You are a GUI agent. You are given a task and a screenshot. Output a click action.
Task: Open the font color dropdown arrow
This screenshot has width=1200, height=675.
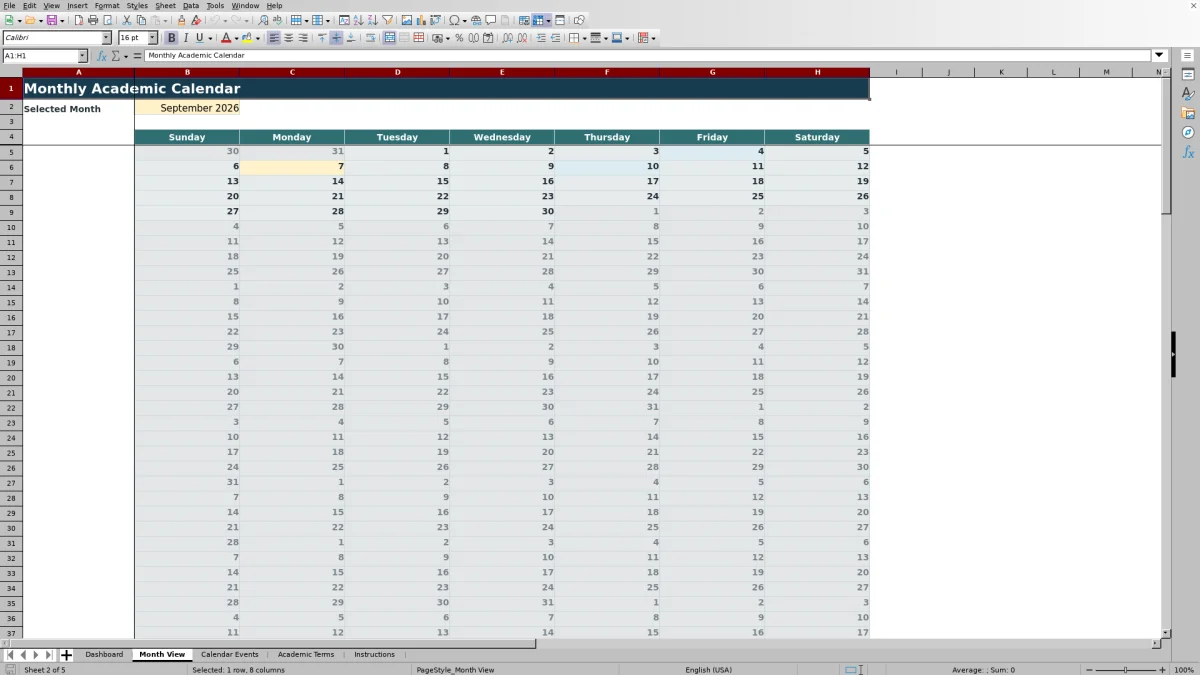[x=237, y=38]
